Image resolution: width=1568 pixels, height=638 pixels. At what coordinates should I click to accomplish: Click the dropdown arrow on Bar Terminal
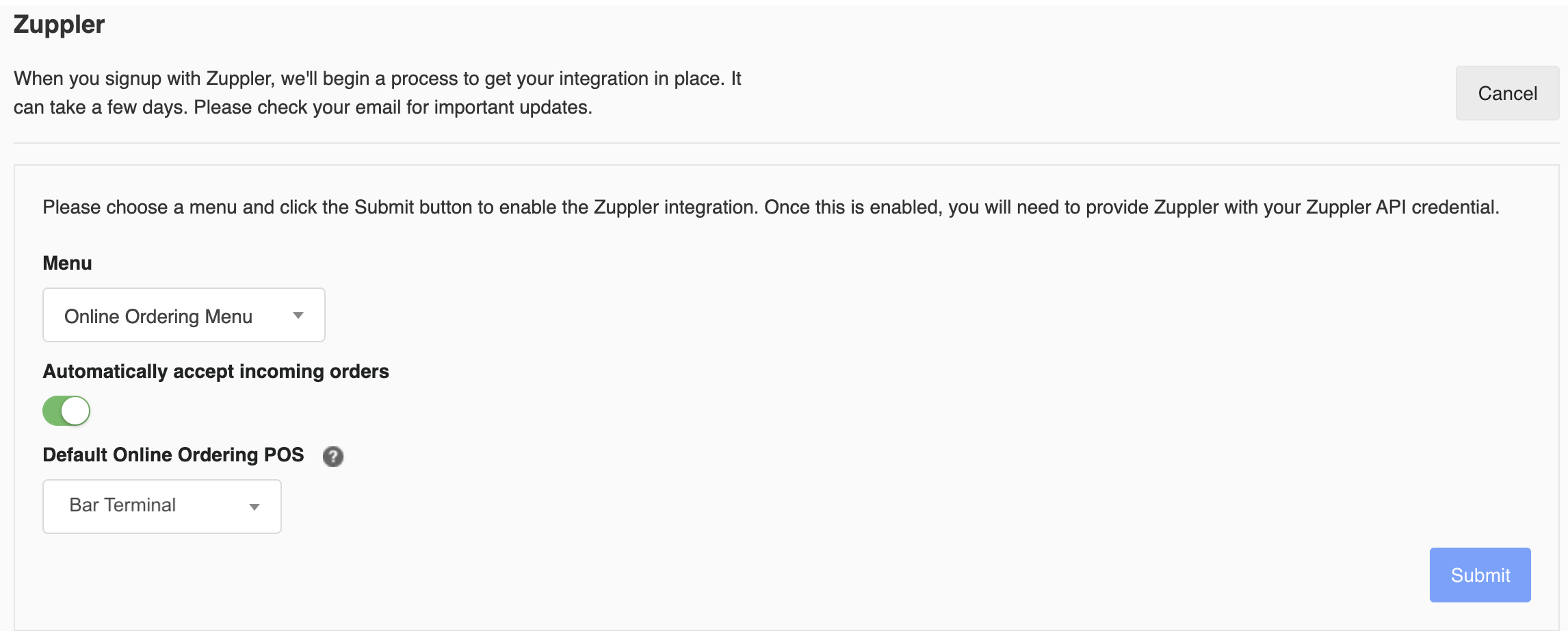[x=255, y=507]
